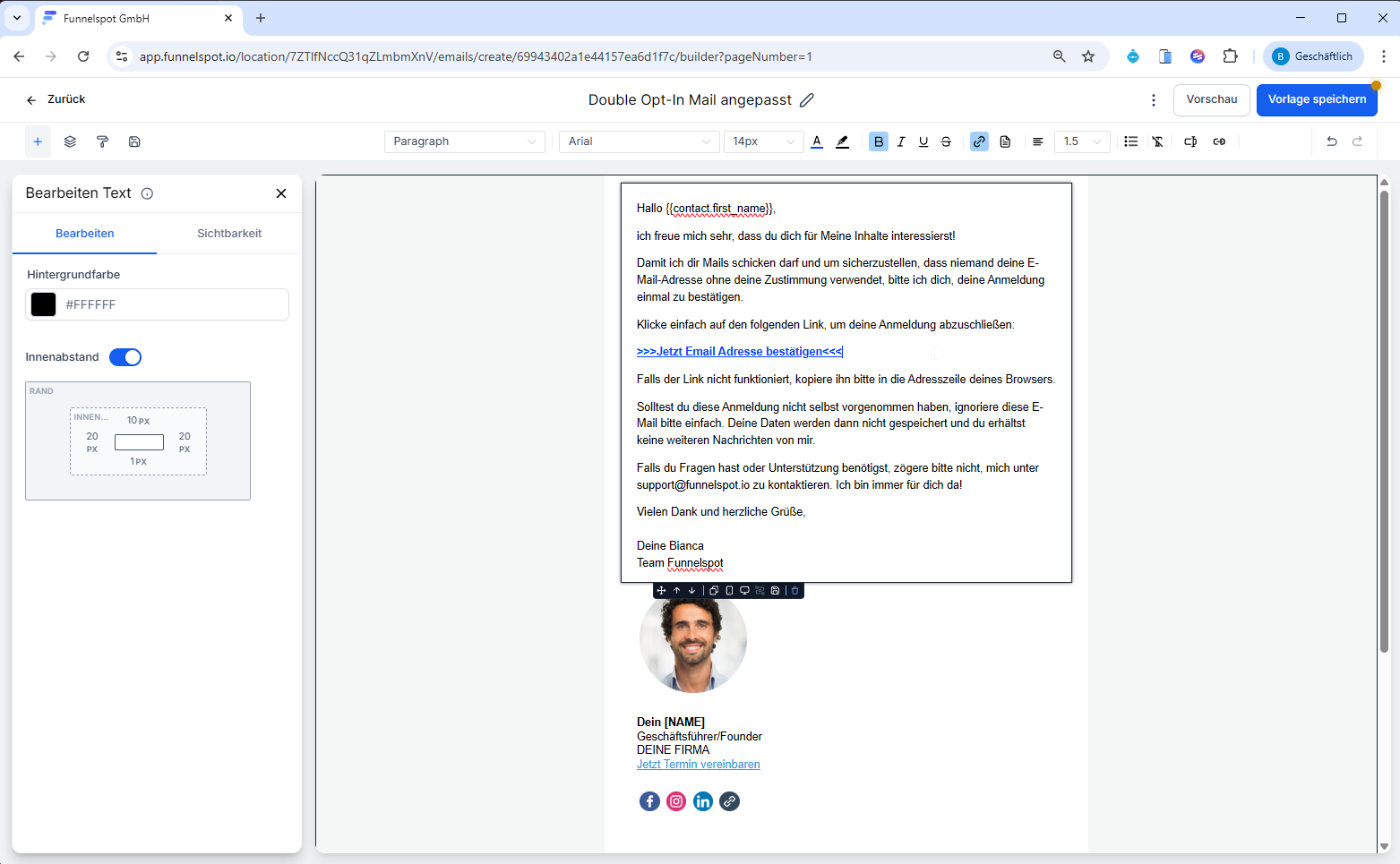Toggle bold formatting button
The image size is (1400, 864).
[879, 141]
